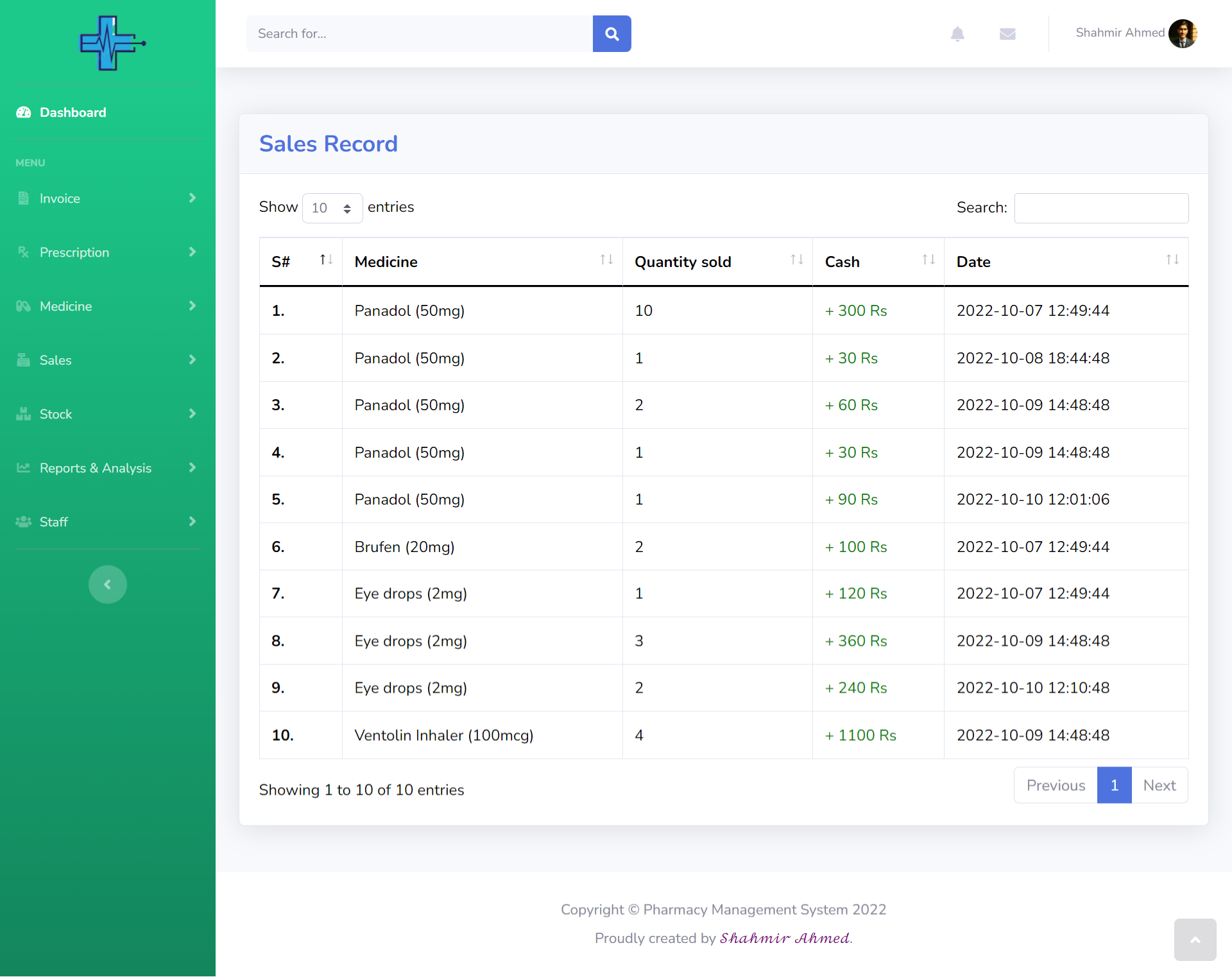
Task: Click the blue search magnifier button
Action: point(612,33)
